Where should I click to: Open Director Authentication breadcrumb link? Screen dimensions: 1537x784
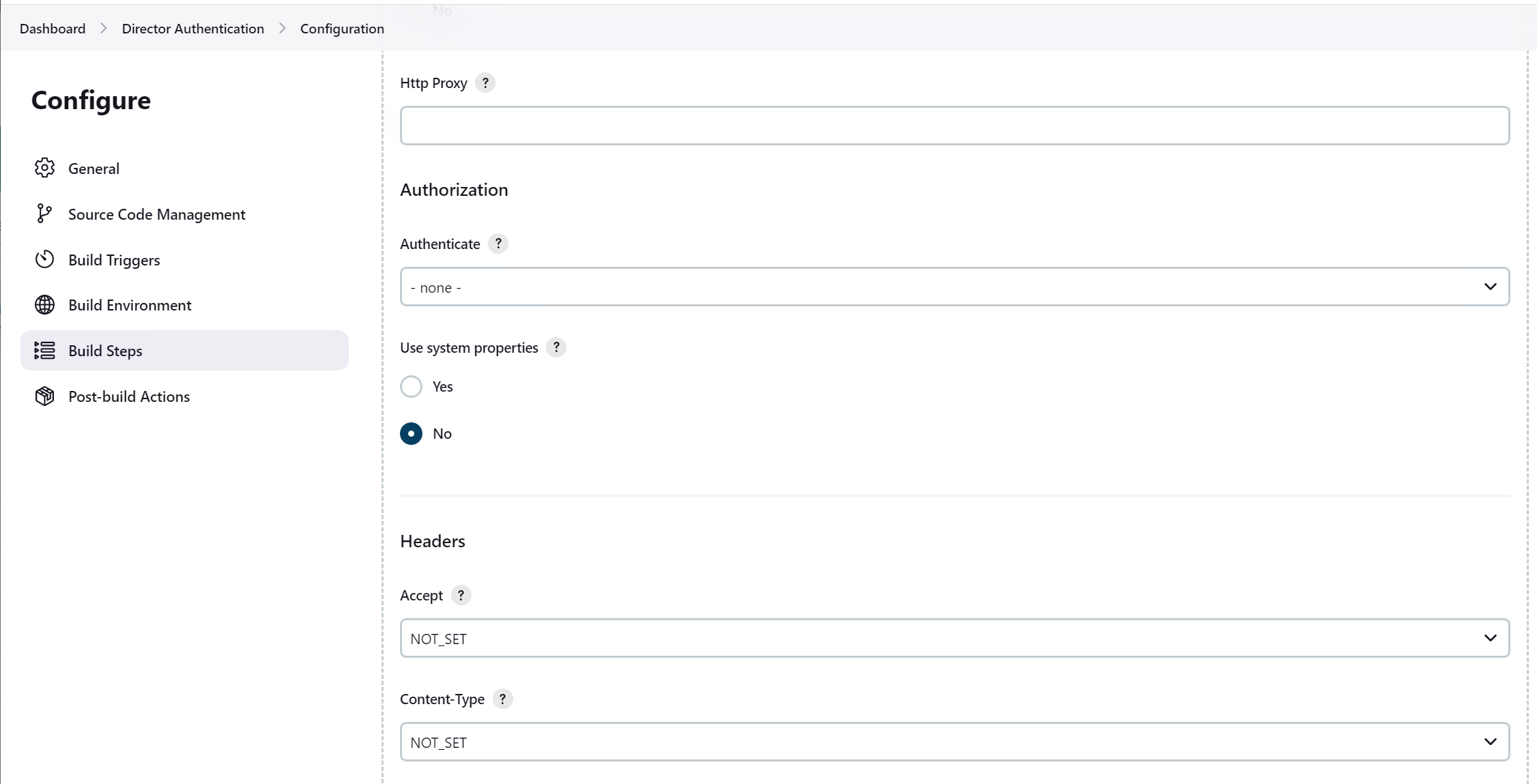point(193,29)
